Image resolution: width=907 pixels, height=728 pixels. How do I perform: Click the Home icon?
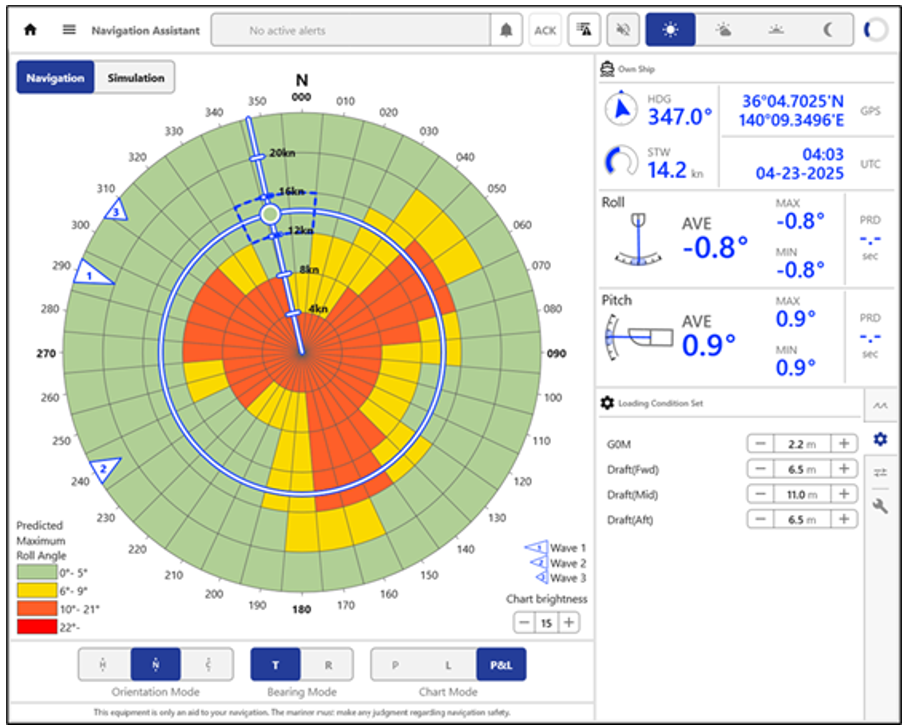(30, 30)
